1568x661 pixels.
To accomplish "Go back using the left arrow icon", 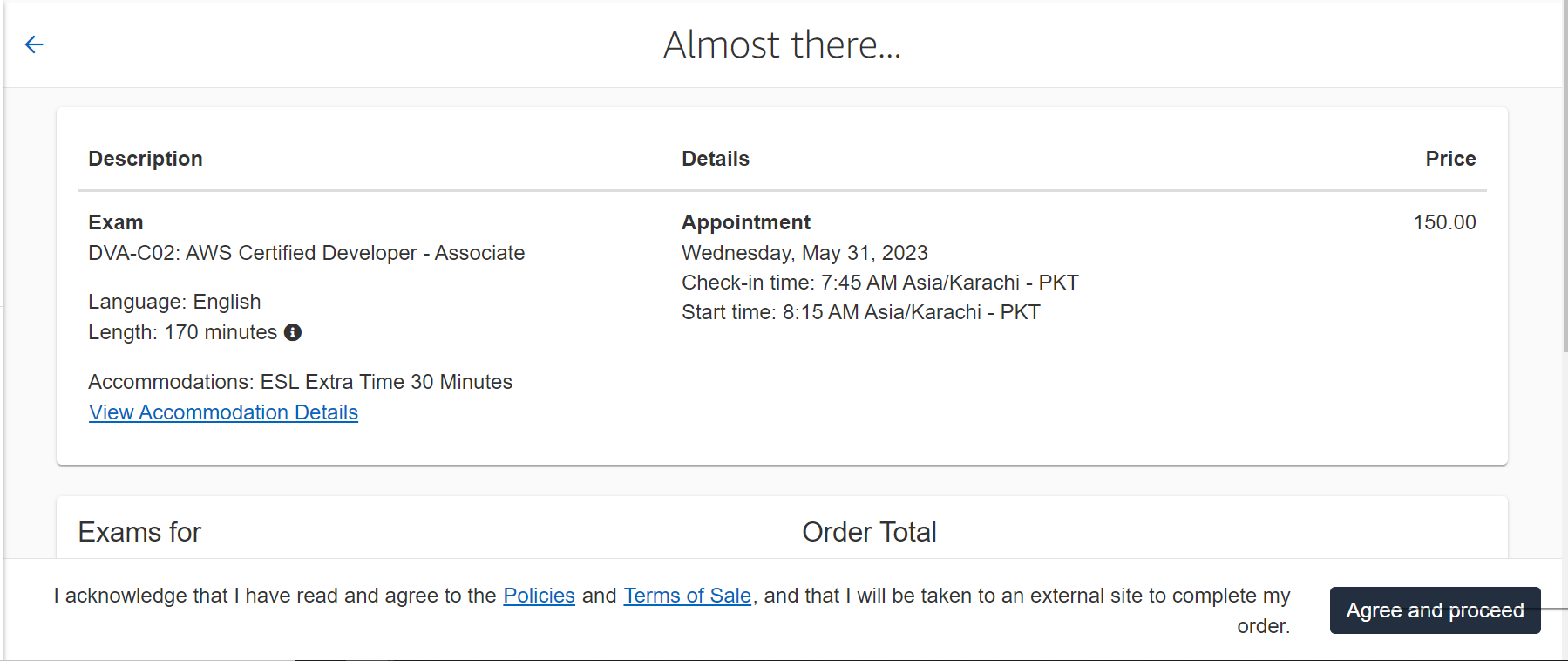I will (34, 44).
